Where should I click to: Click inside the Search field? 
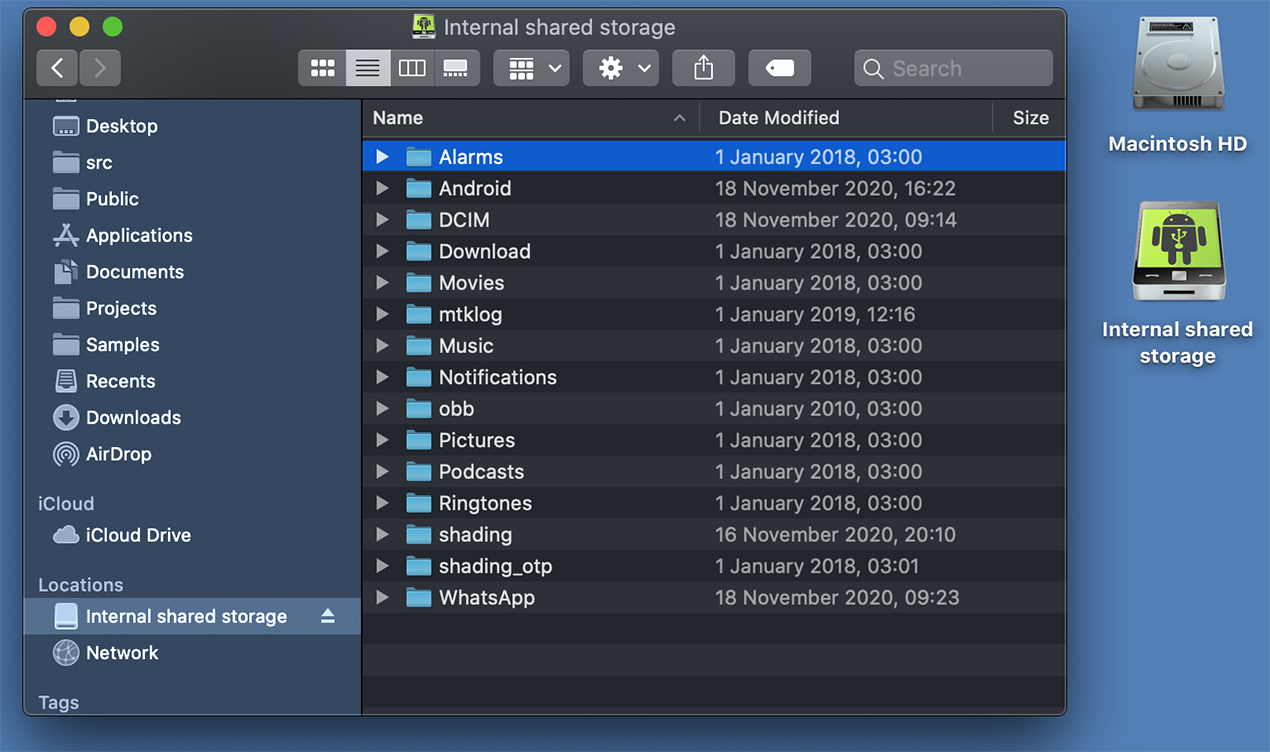[x=950, y=67]
